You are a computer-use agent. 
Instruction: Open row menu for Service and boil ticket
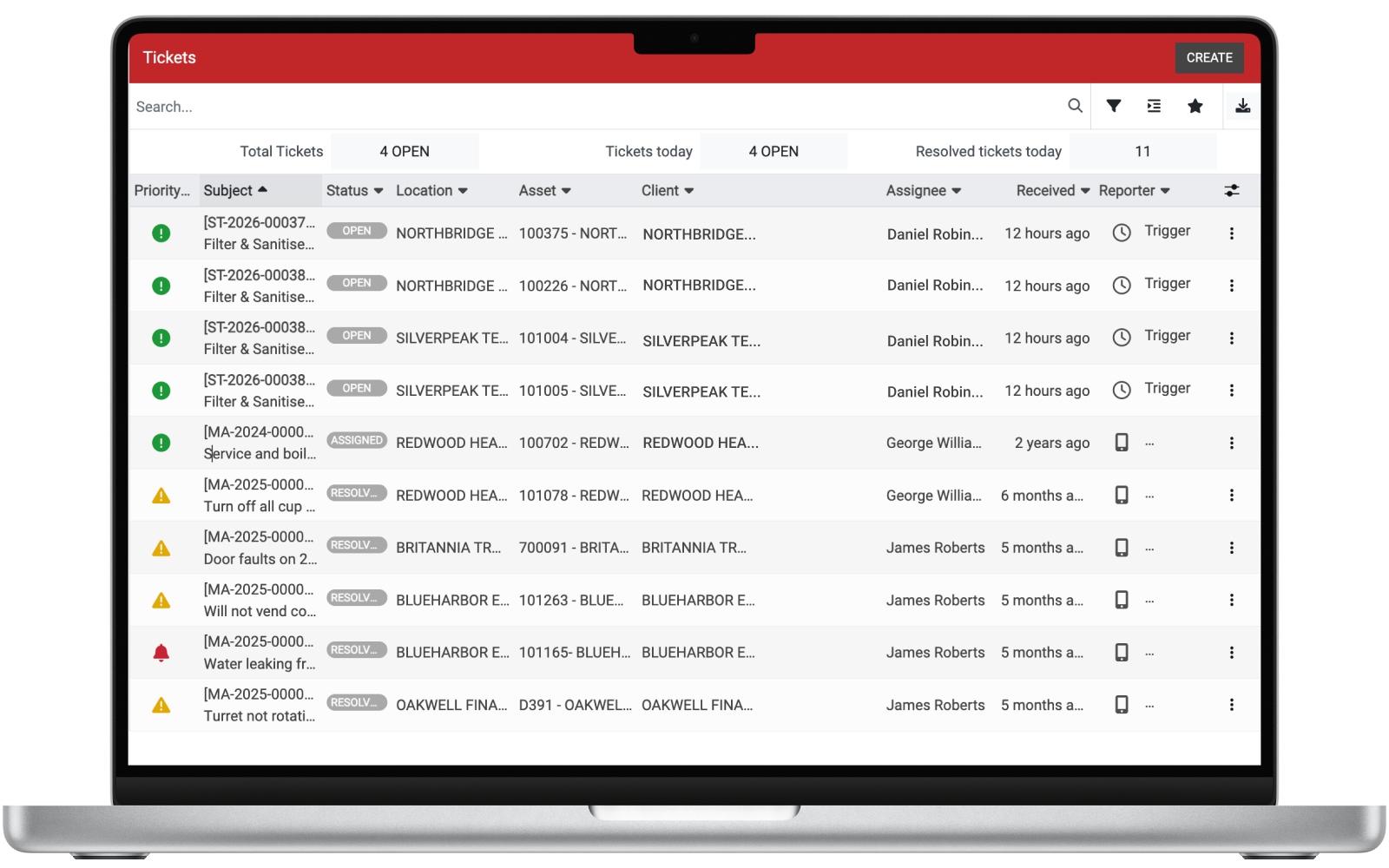coord(1232,443)
